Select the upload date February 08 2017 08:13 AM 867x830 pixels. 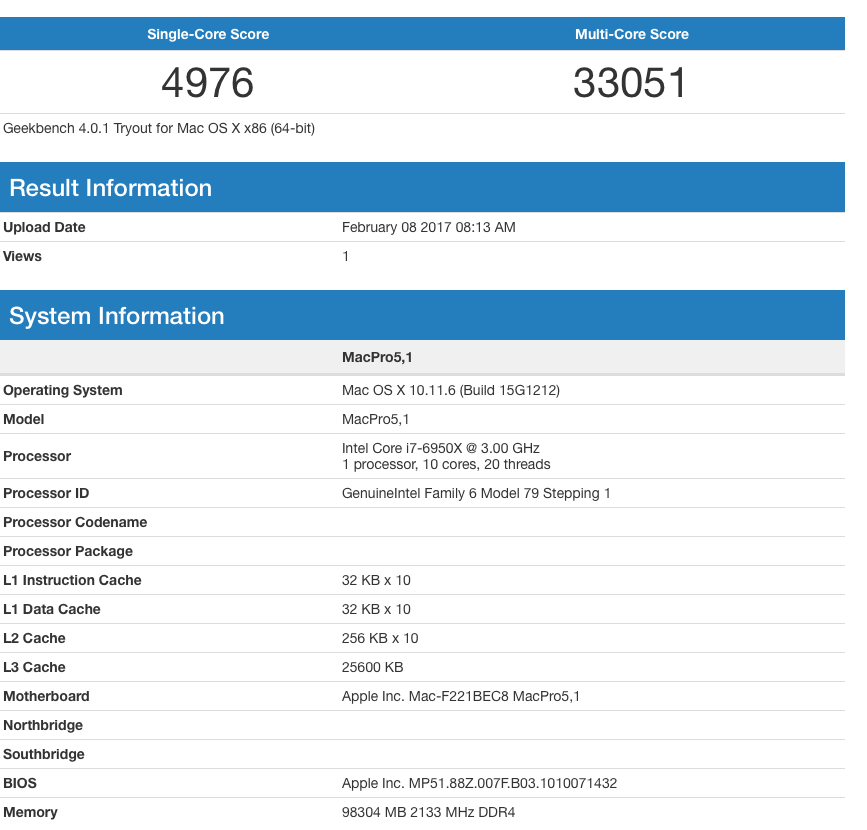click(x=429, y=227)
